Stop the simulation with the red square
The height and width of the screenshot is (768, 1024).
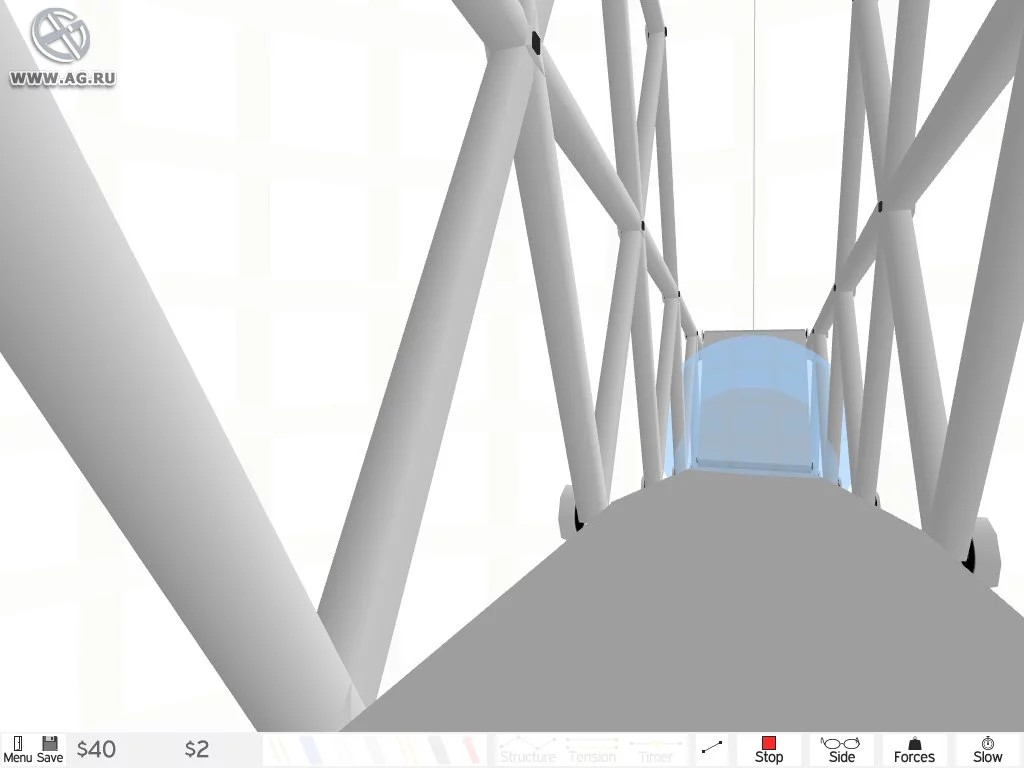pos(768,749)
